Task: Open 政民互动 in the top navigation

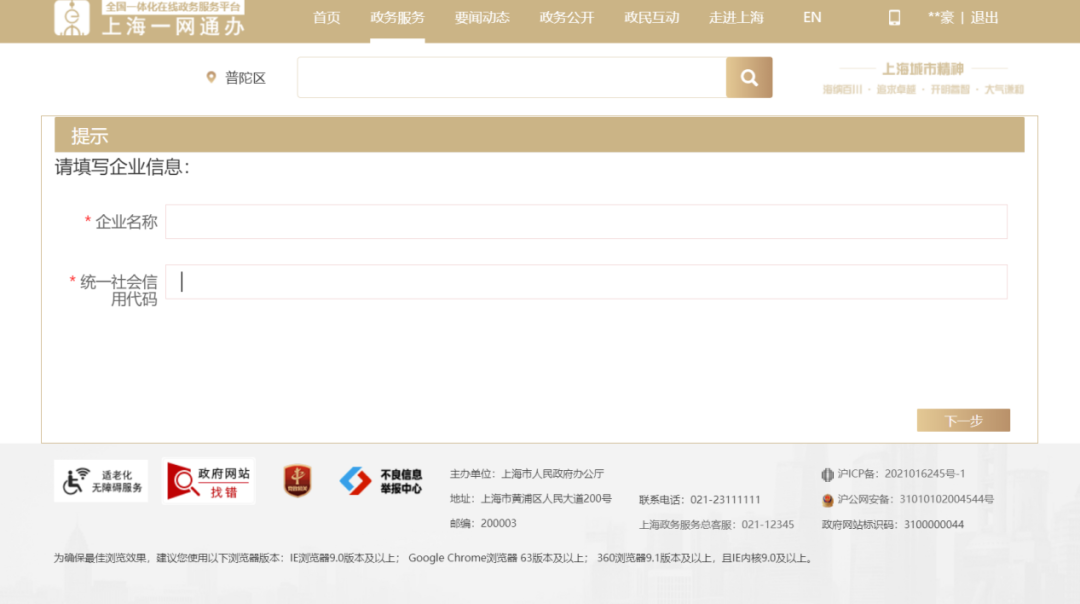Action: click(652, 17)
